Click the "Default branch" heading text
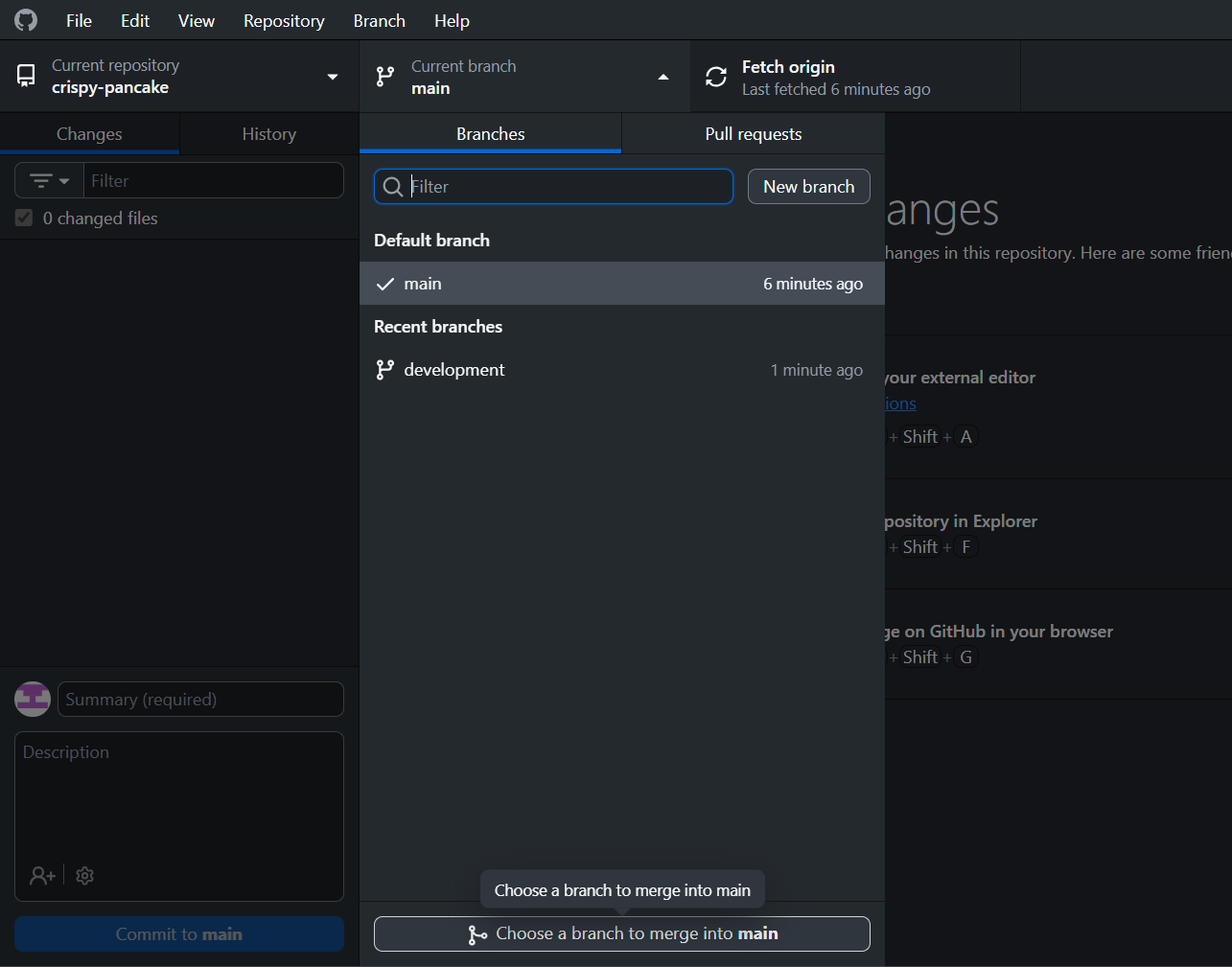Screen dimensions: 1232x967 tap(431, 241)
